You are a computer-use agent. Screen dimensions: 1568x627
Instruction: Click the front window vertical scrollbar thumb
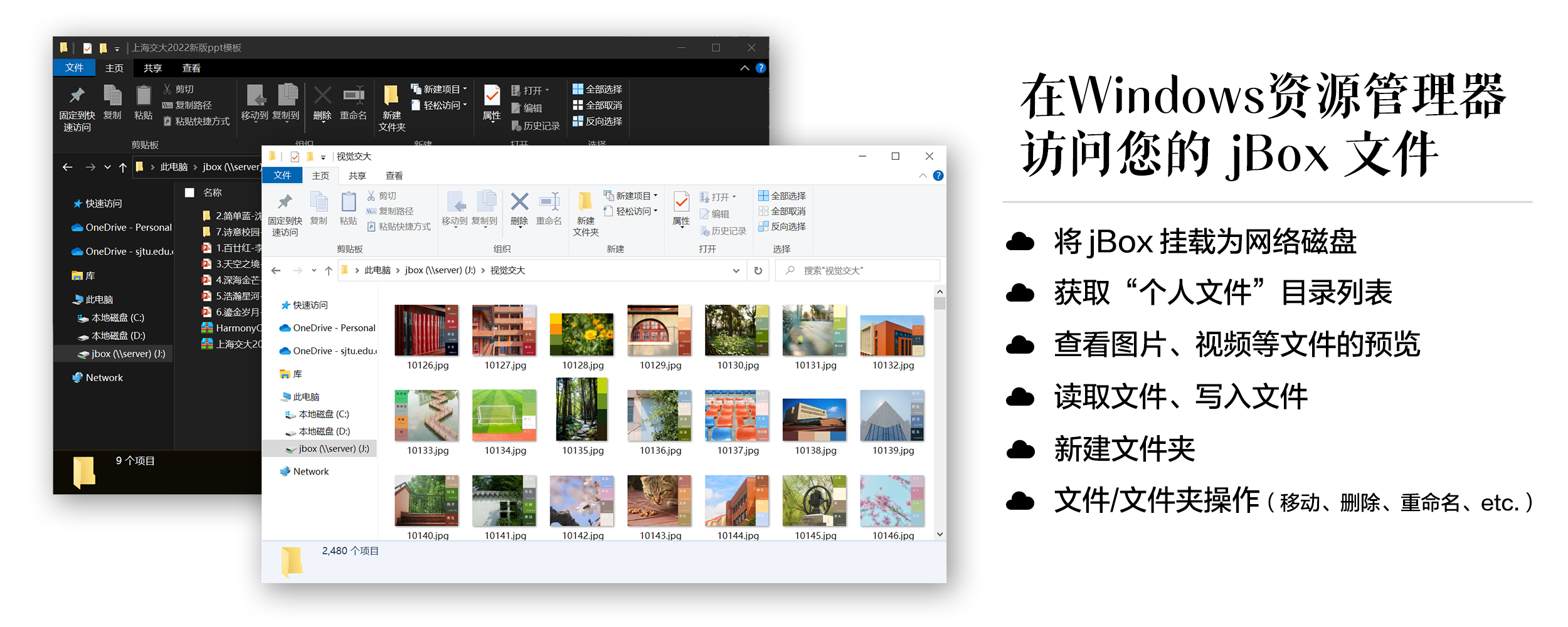(939, 303)
